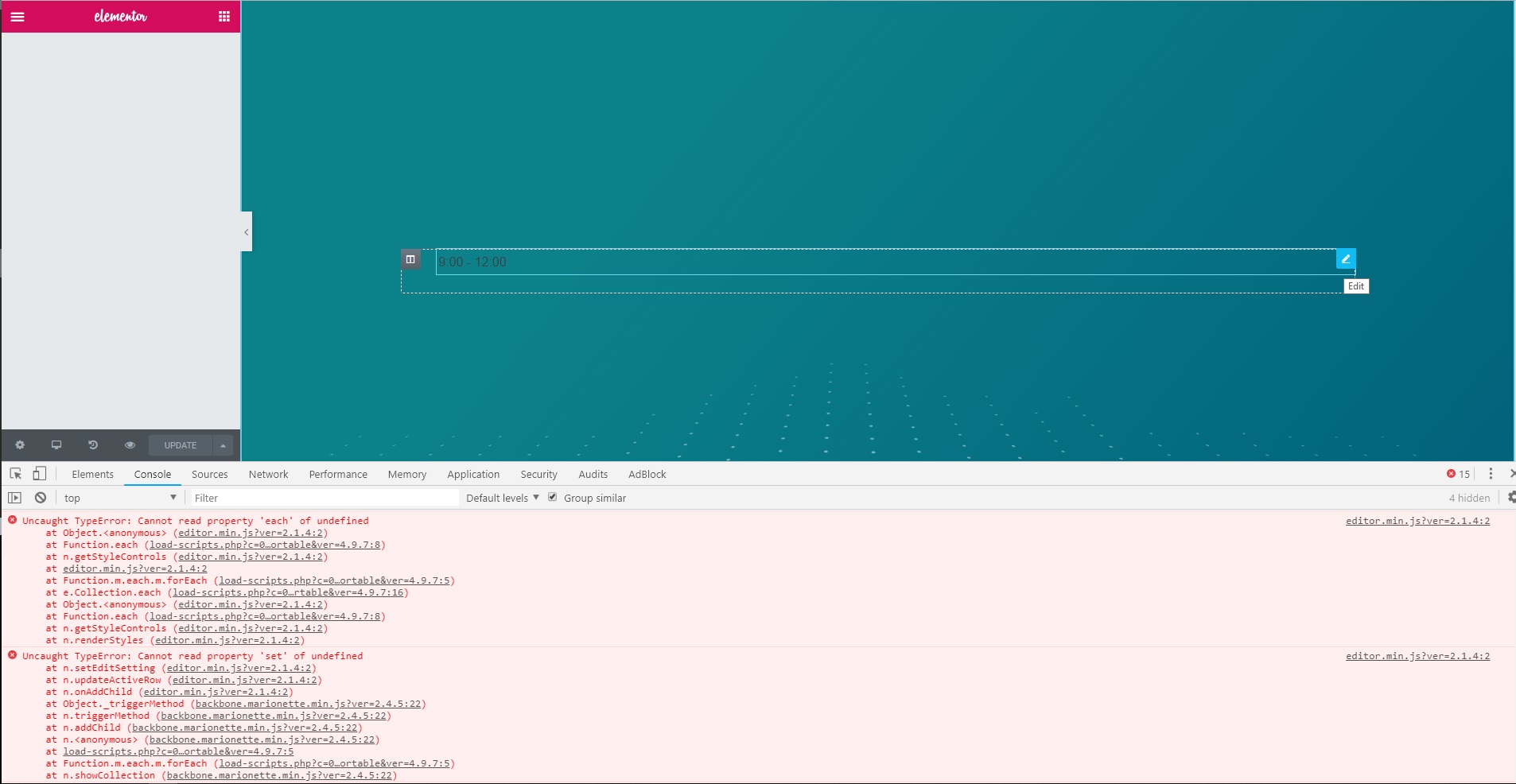
Task: Preview changes with the eye icon
Action: [x=130, y=445]
